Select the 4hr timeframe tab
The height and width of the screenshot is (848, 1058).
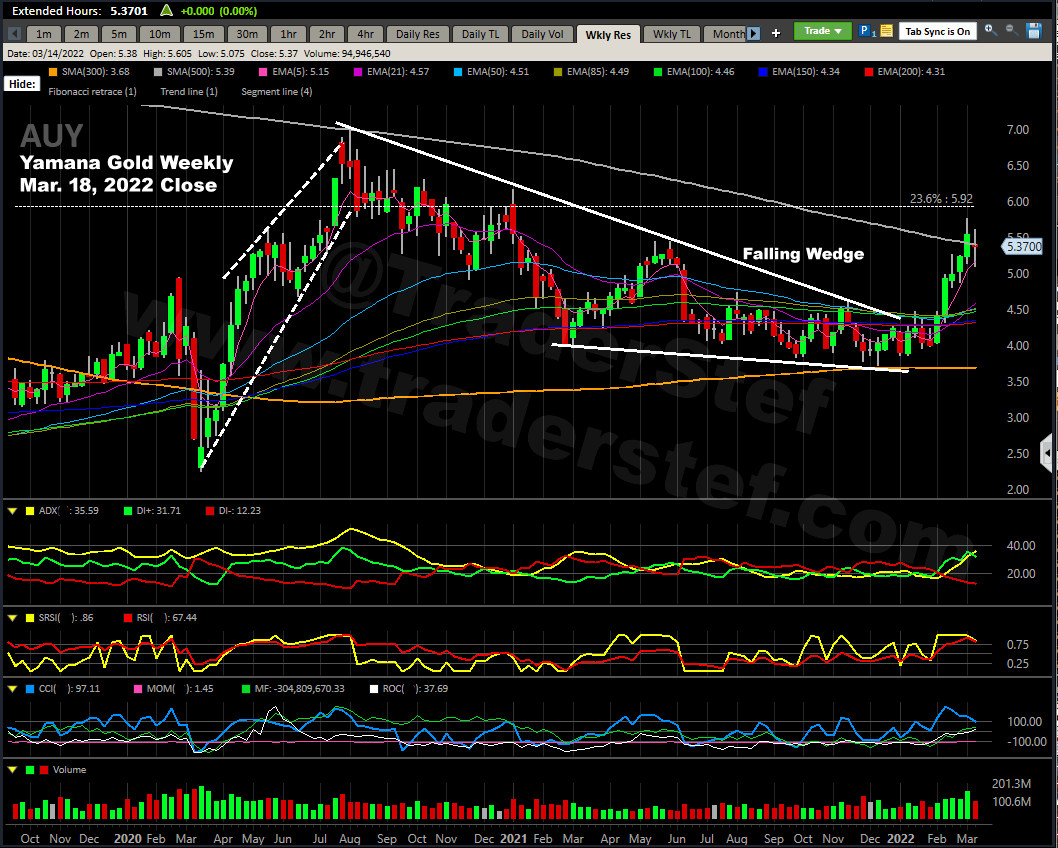coord(365,34)
